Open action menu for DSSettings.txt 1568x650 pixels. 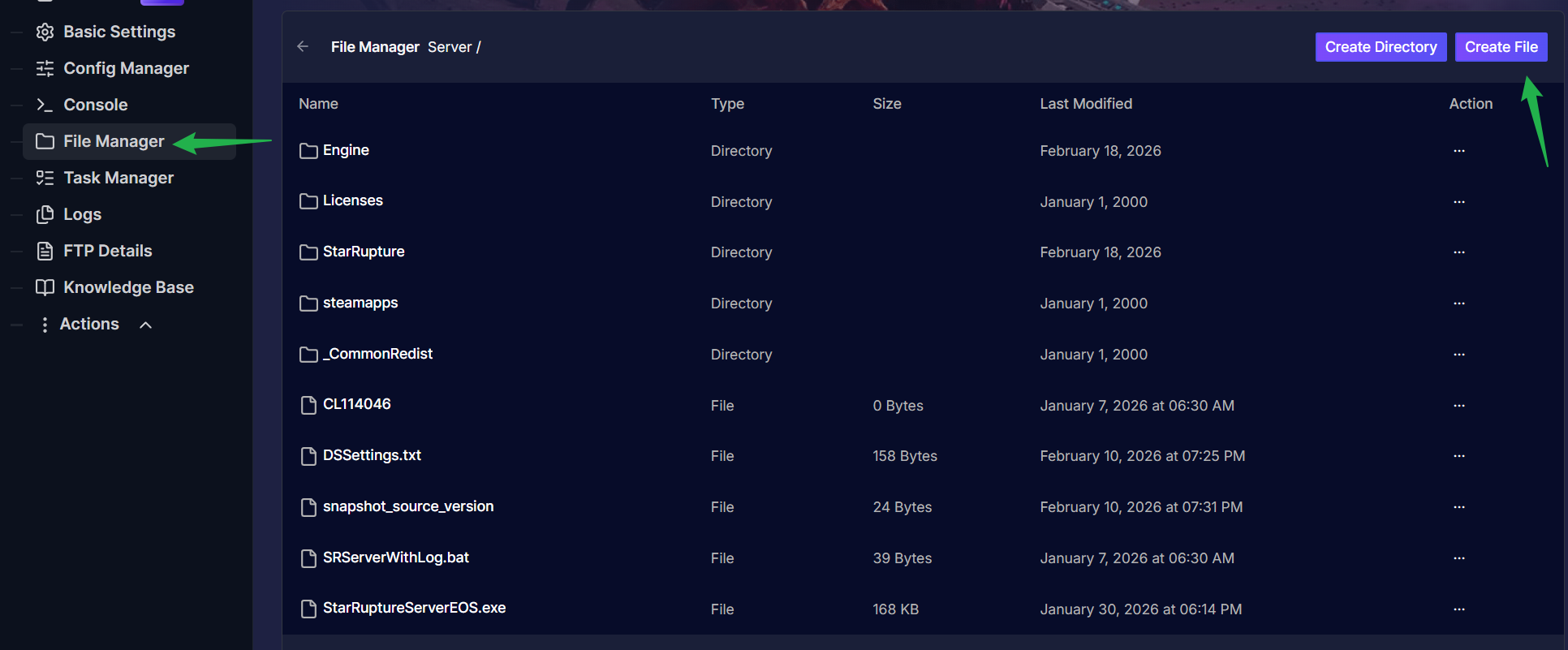1458,456
